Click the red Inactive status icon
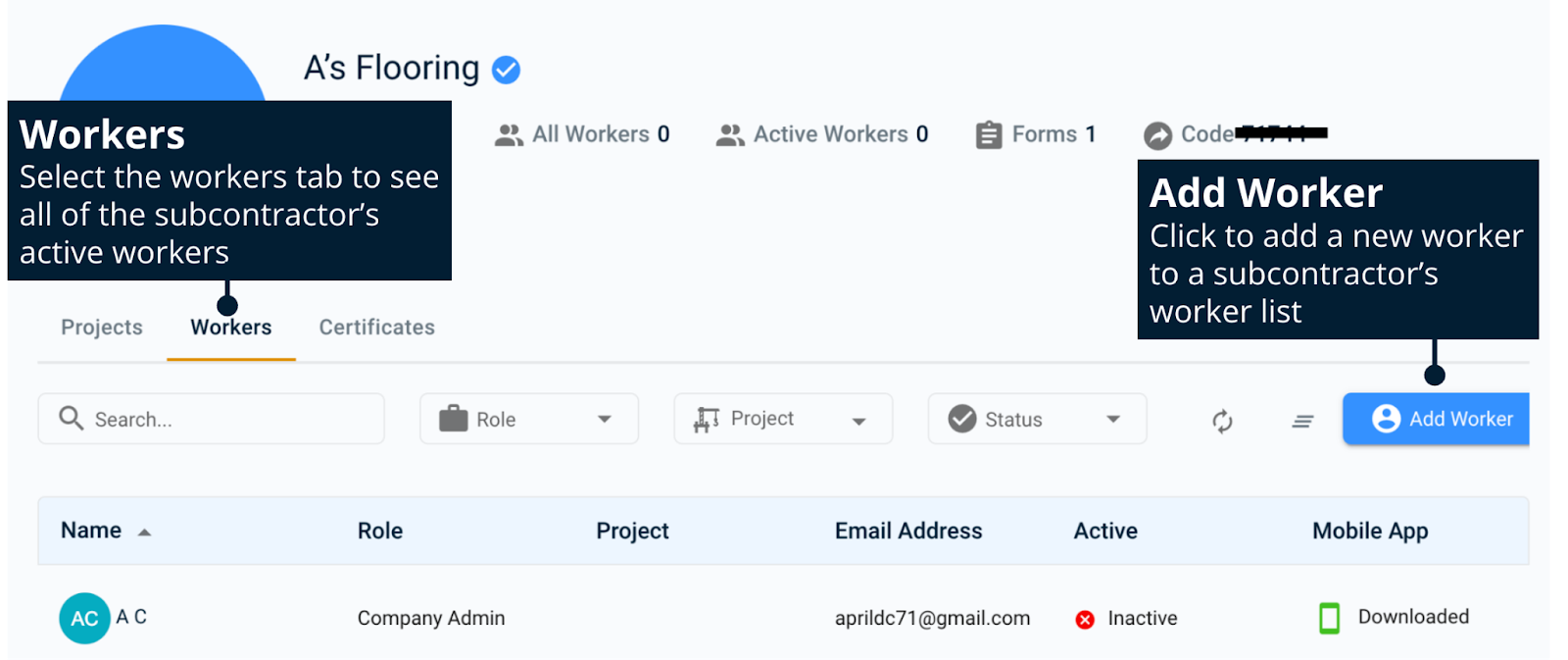 (1085, 619)
